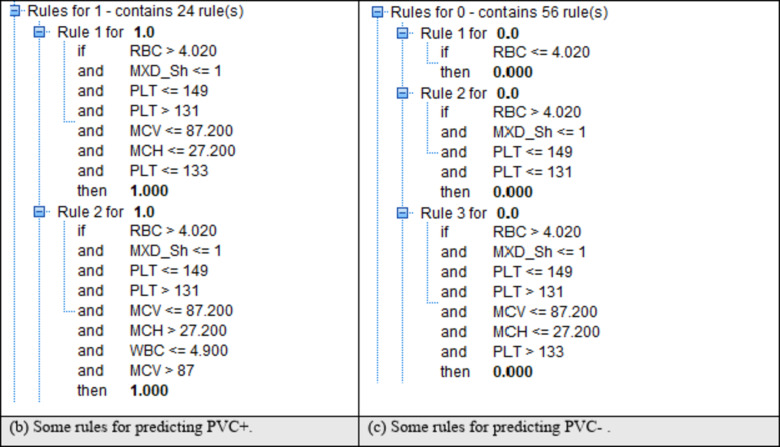The height and width of the screenshot is (447, 780).
Task: Select the 'PLT <= 133' condition
Action: coord(169,171)
